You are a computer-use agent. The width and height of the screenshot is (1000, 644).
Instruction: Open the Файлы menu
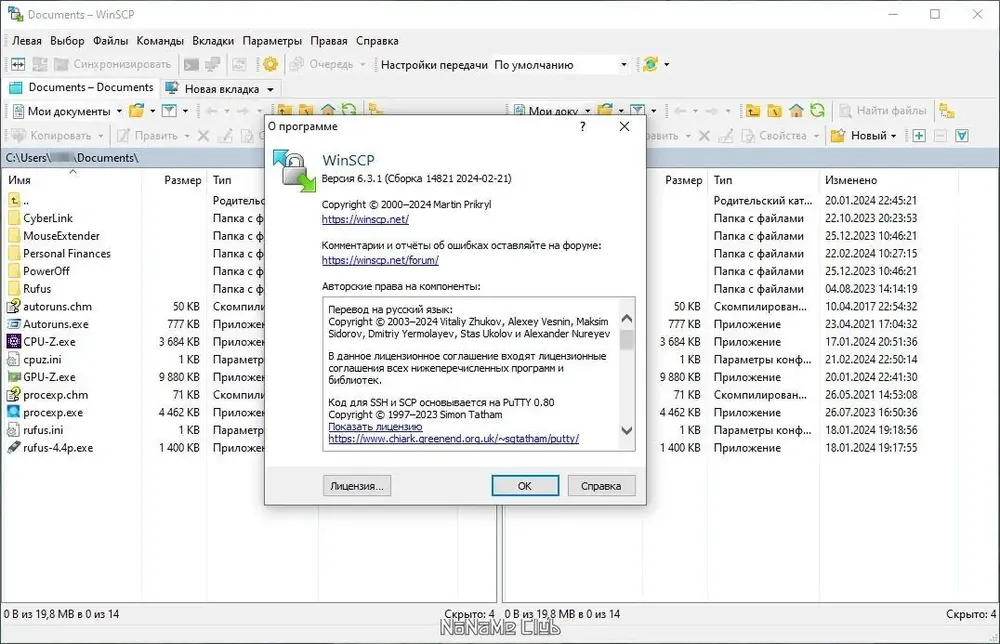(110, 41)
